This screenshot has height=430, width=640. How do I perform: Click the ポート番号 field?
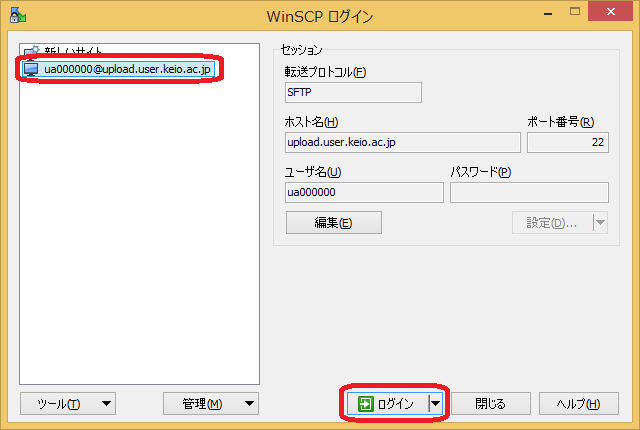coord(567,142)
